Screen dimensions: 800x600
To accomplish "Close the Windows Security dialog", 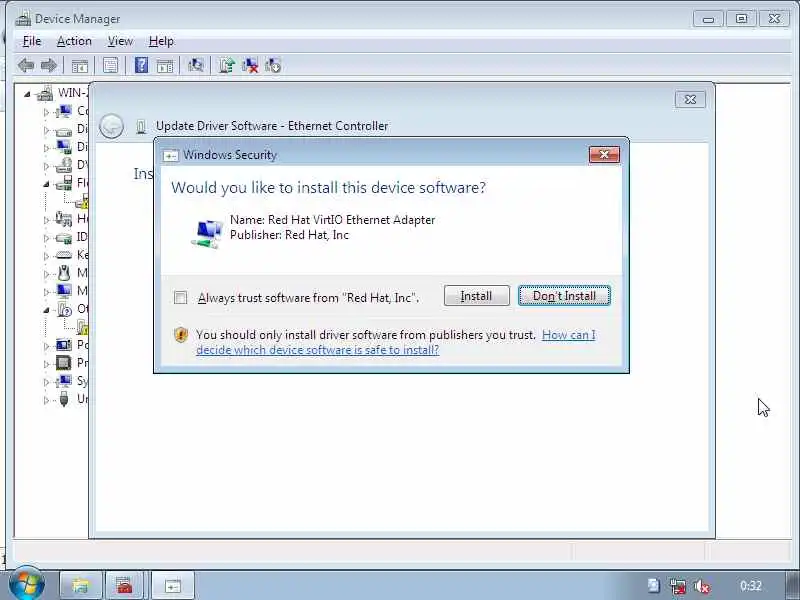I will 604,155.
